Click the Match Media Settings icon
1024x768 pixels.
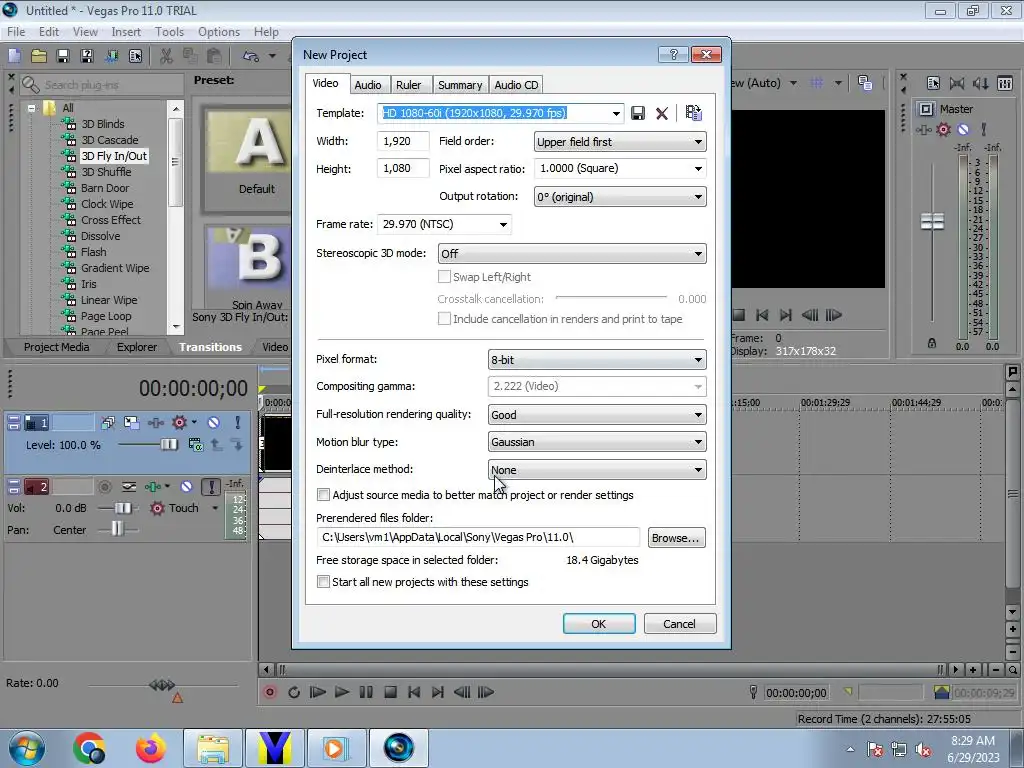(x=694, y=113)
